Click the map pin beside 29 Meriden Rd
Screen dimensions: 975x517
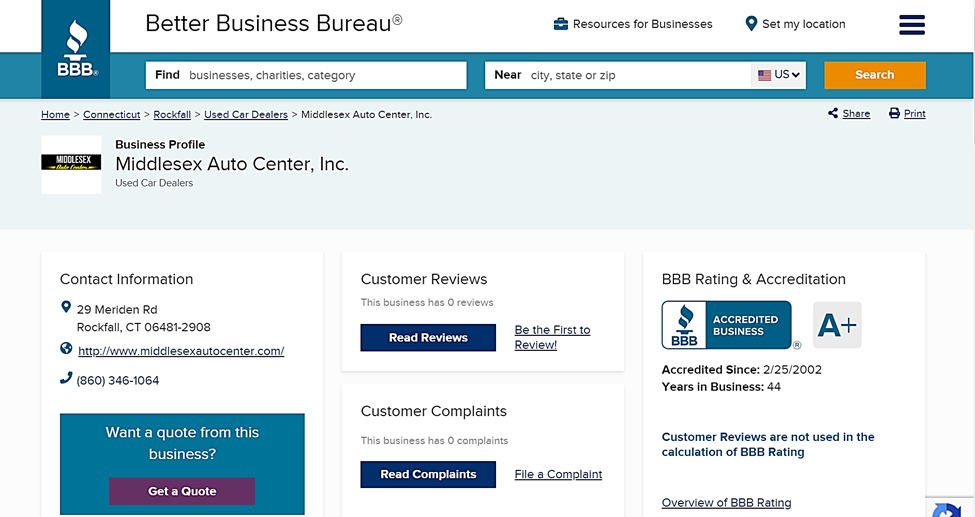click(66, 307)
